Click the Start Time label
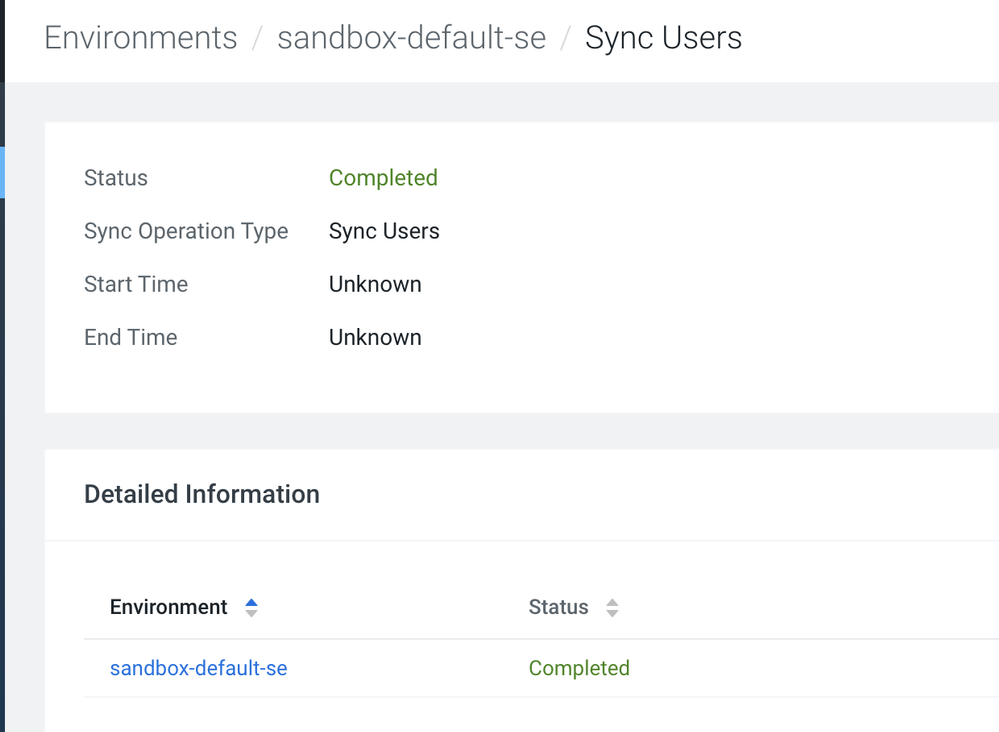Image resolution: width=999 pixels, height=732 pixels. coord(136,284)
